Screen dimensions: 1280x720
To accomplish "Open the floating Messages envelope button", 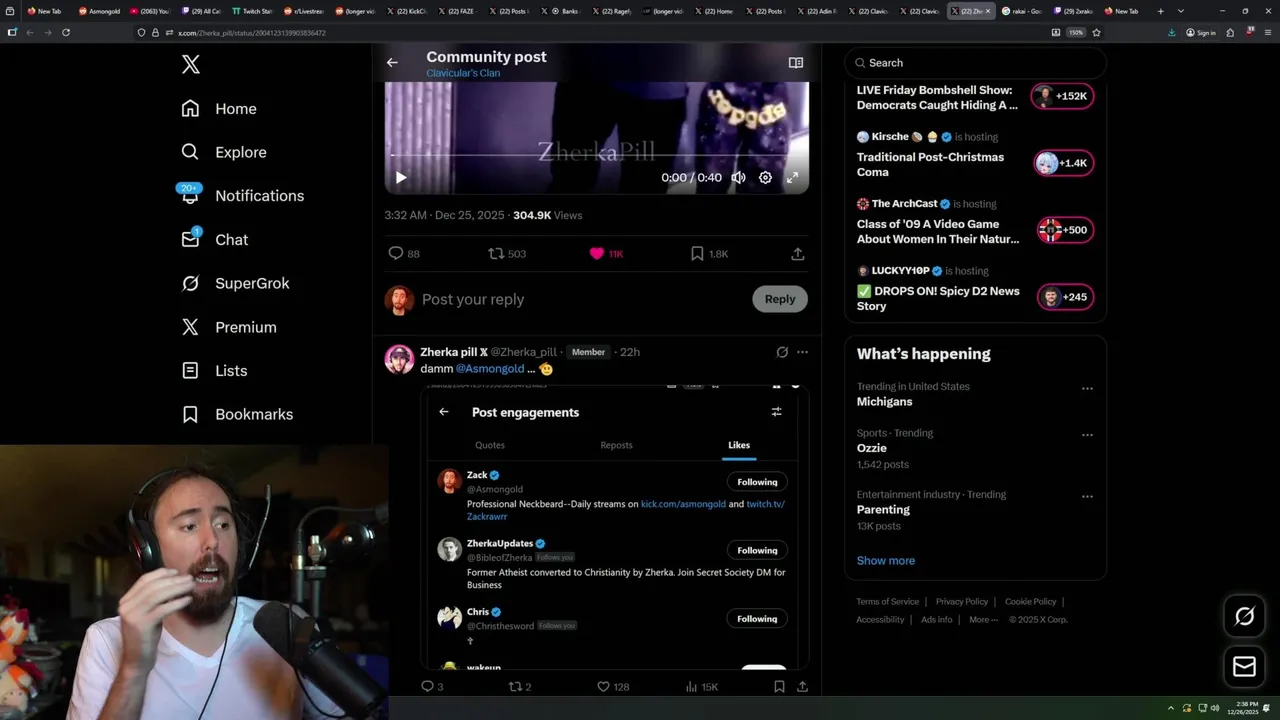I will [x=1245, y=666].
